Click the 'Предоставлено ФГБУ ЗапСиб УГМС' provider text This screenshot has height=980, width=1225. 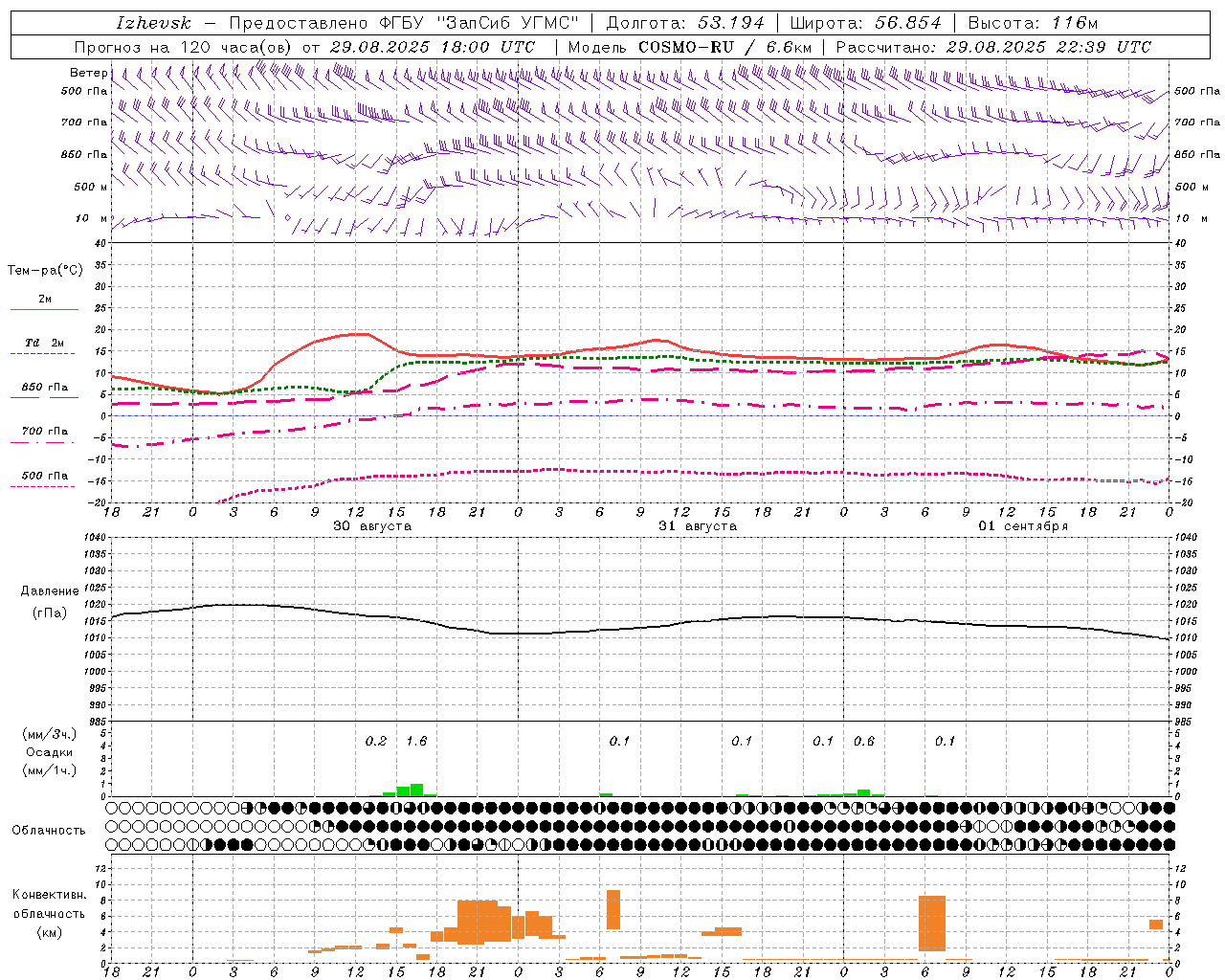[404, 23]
